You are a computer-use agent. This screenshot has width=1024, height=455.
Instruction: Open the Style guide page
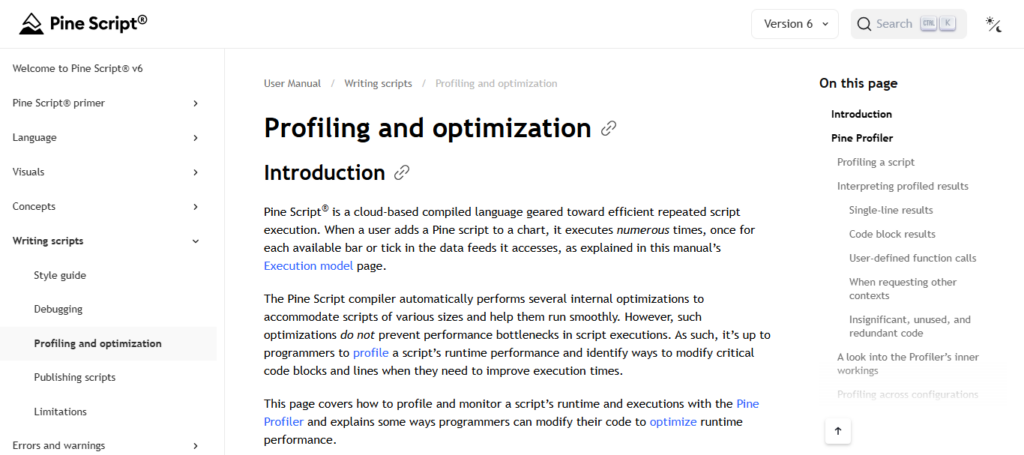(60, 275)
